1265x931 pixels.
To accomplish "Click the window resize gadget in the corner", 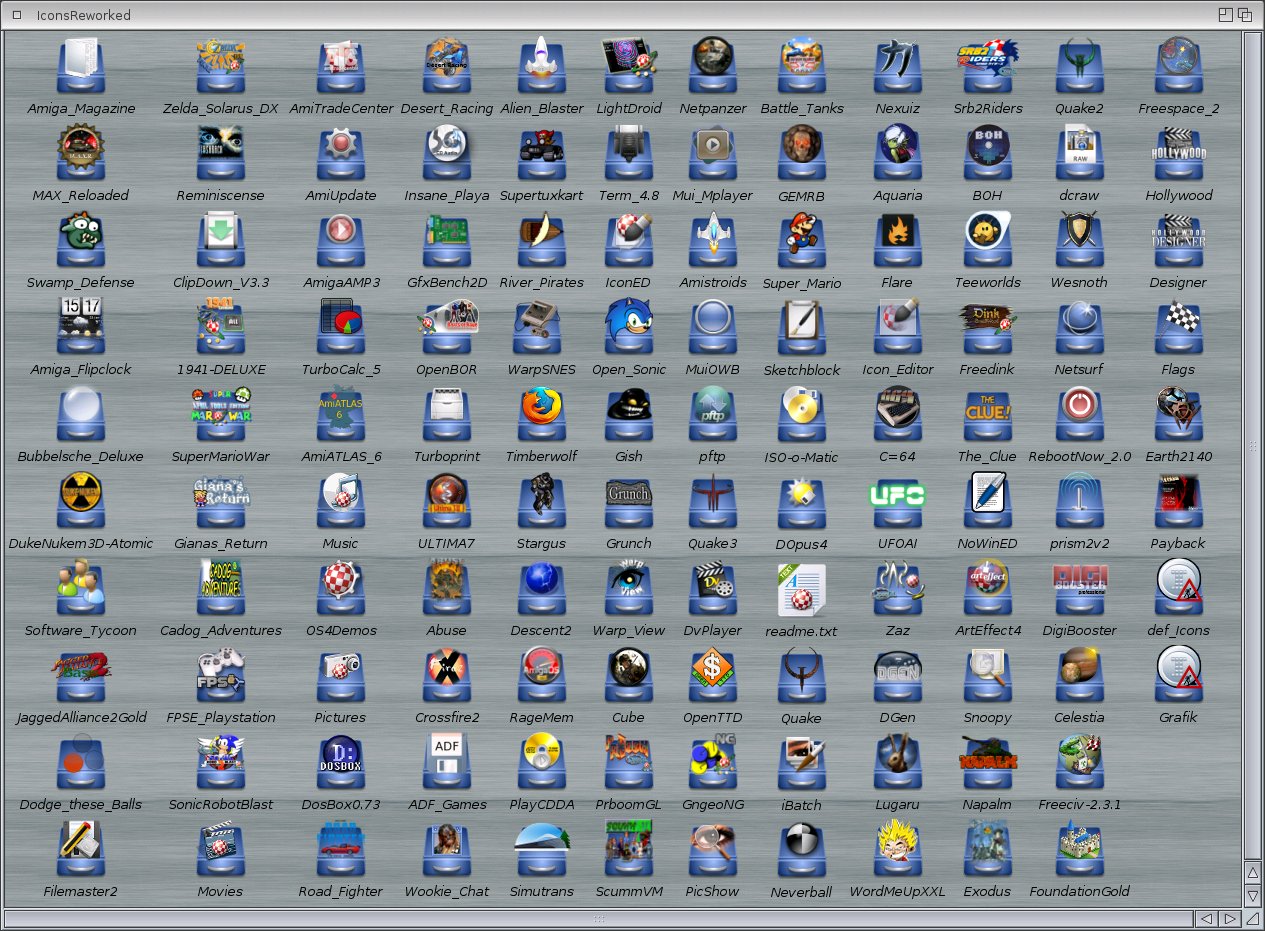I will 1252,918.
